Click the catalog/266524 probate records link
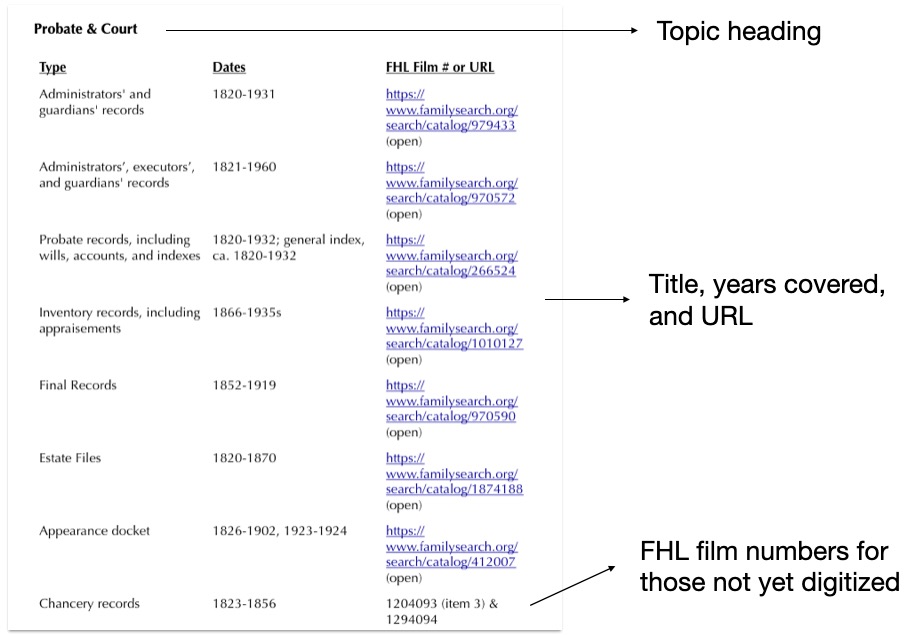The height and width of the screenshot is (635, 920). coord(451,256)
